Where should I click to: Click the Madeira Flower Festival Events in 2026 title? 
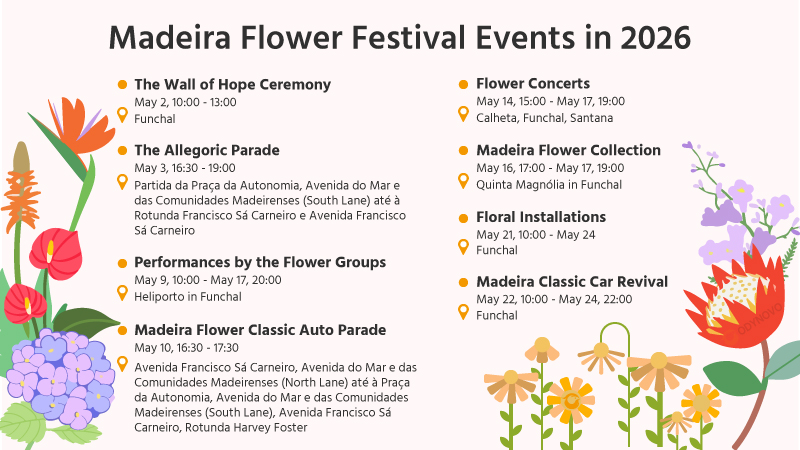coord(400,38)
